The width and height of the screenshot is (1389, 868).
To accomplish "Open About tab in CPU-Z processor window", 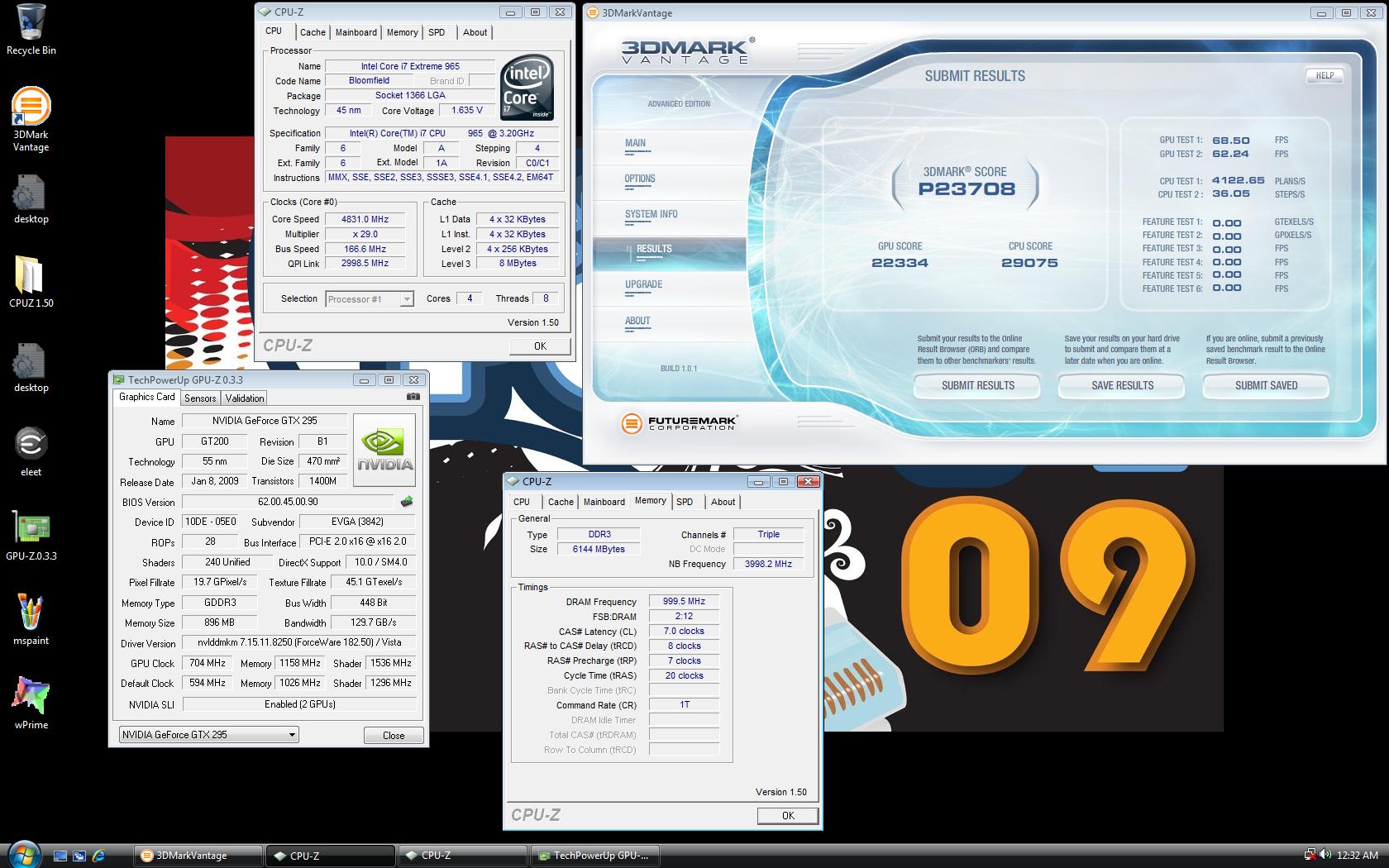I will pyautogui.click(x=475, y=32).
